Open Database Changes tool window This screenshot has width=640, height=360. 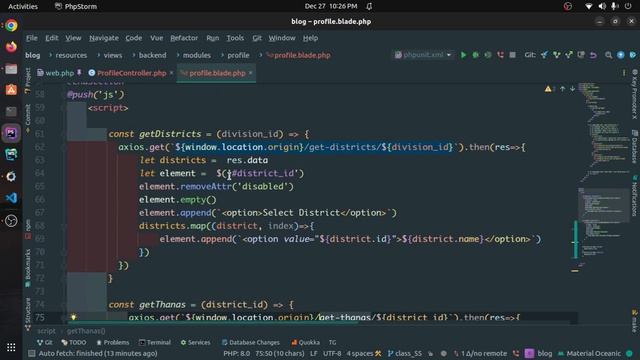[251, 342]
